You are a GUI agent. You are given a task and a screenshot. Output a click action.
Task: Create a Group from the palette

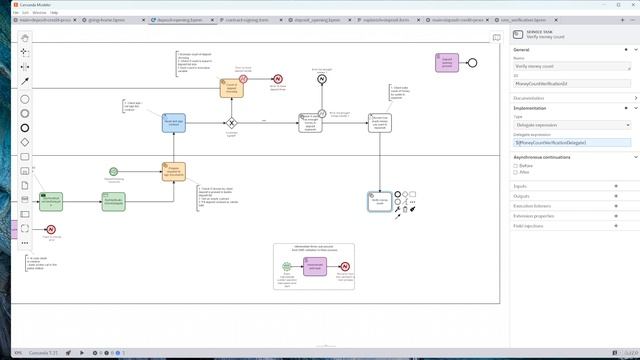(25, 229)
